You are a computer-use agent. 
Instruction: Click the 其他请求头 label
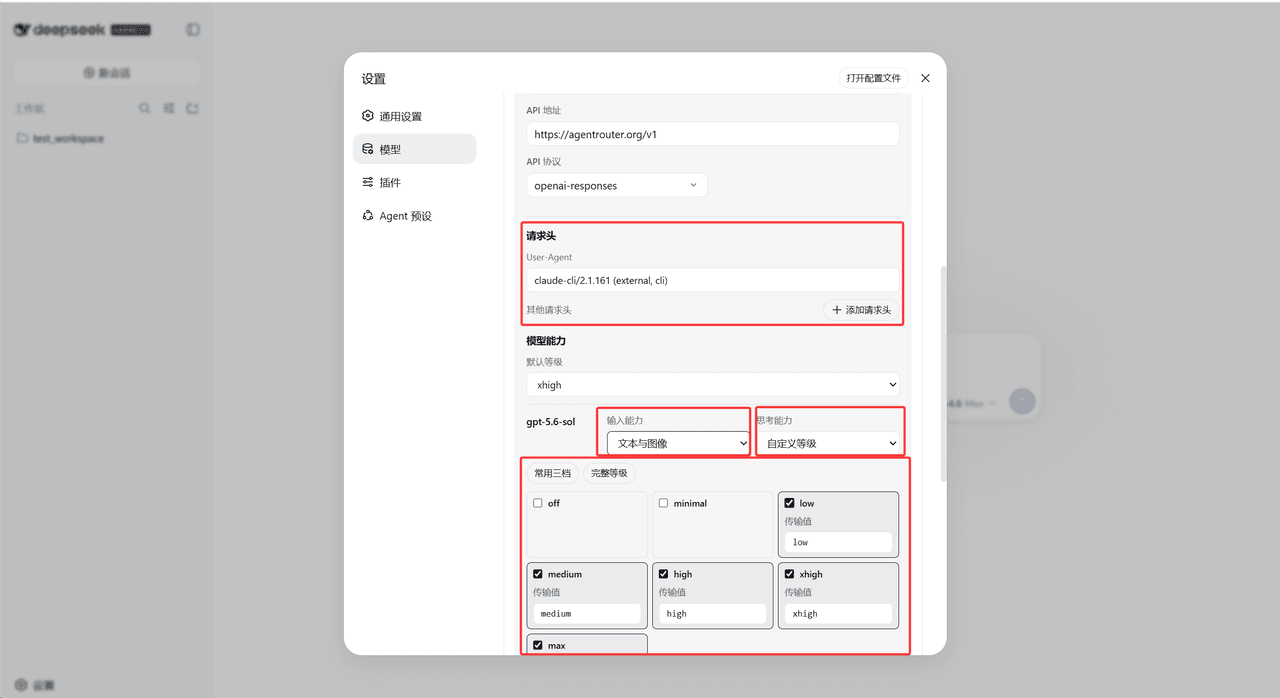click(549, 310)
